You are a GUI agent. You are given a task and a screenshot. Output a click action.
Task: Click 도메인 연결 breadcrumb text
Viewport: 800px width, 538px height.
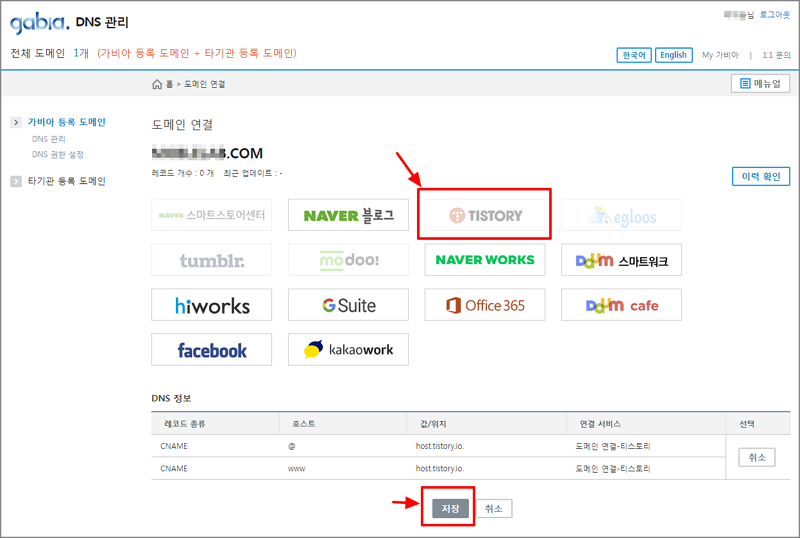tap(205, 84)
